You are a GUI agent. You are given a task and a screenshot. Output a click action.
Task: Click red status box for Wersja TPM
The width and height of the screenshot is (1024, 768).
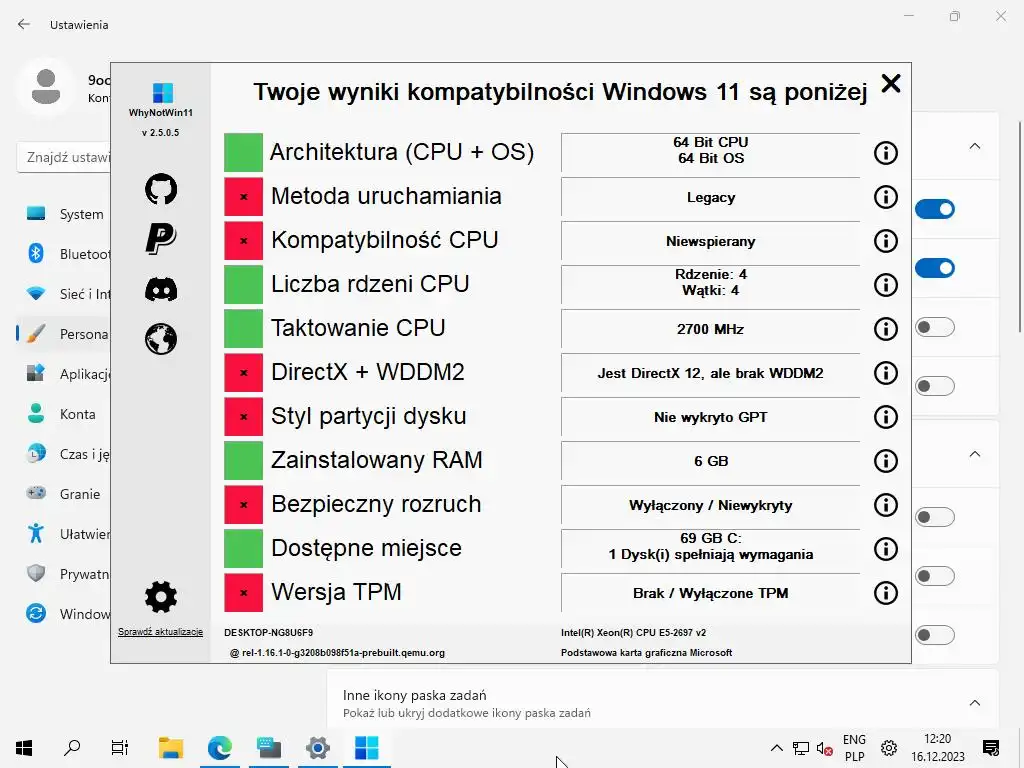244,593
